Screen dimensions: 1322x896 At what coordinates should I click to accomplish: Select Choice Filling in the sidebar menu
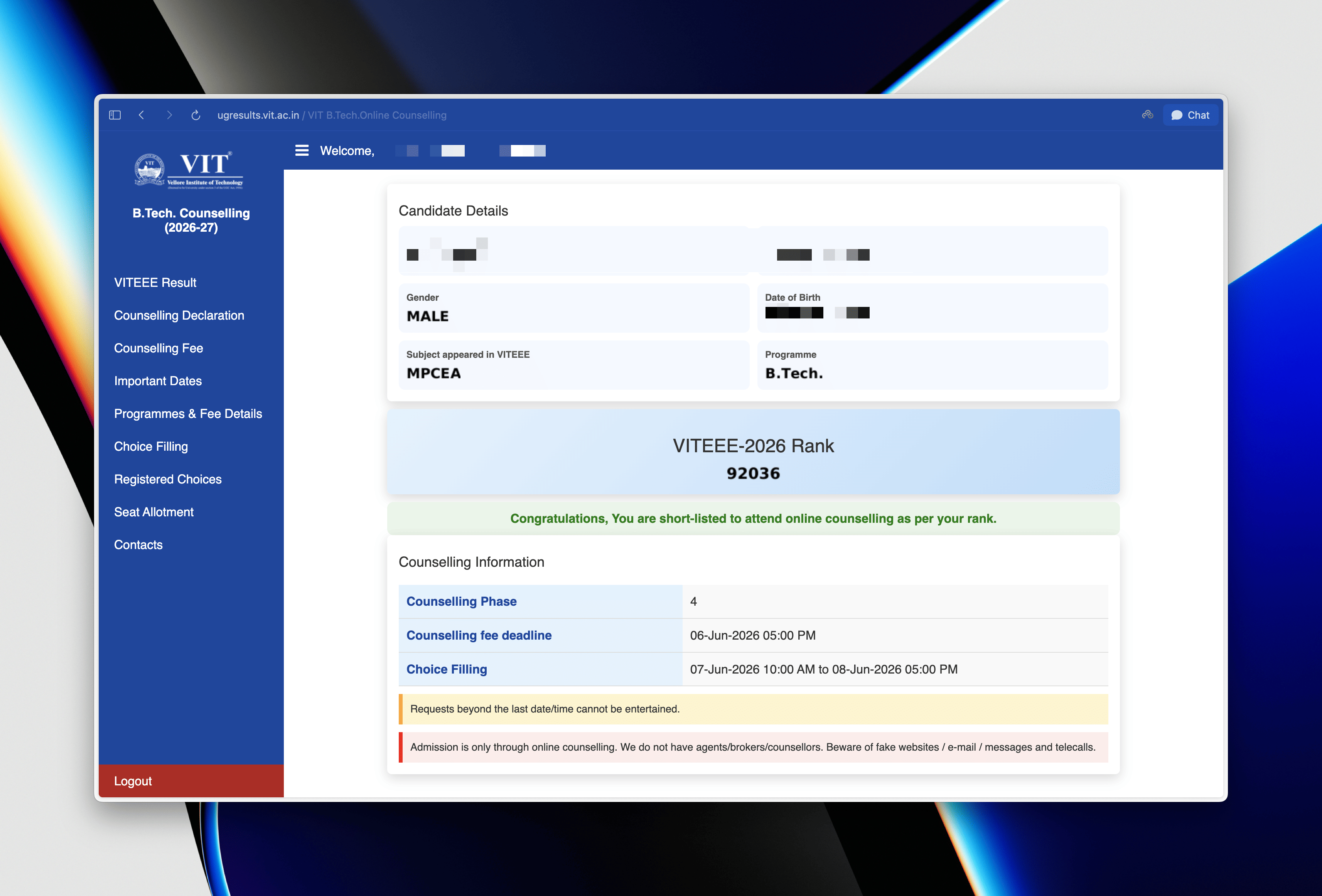(x=151, y=446)
